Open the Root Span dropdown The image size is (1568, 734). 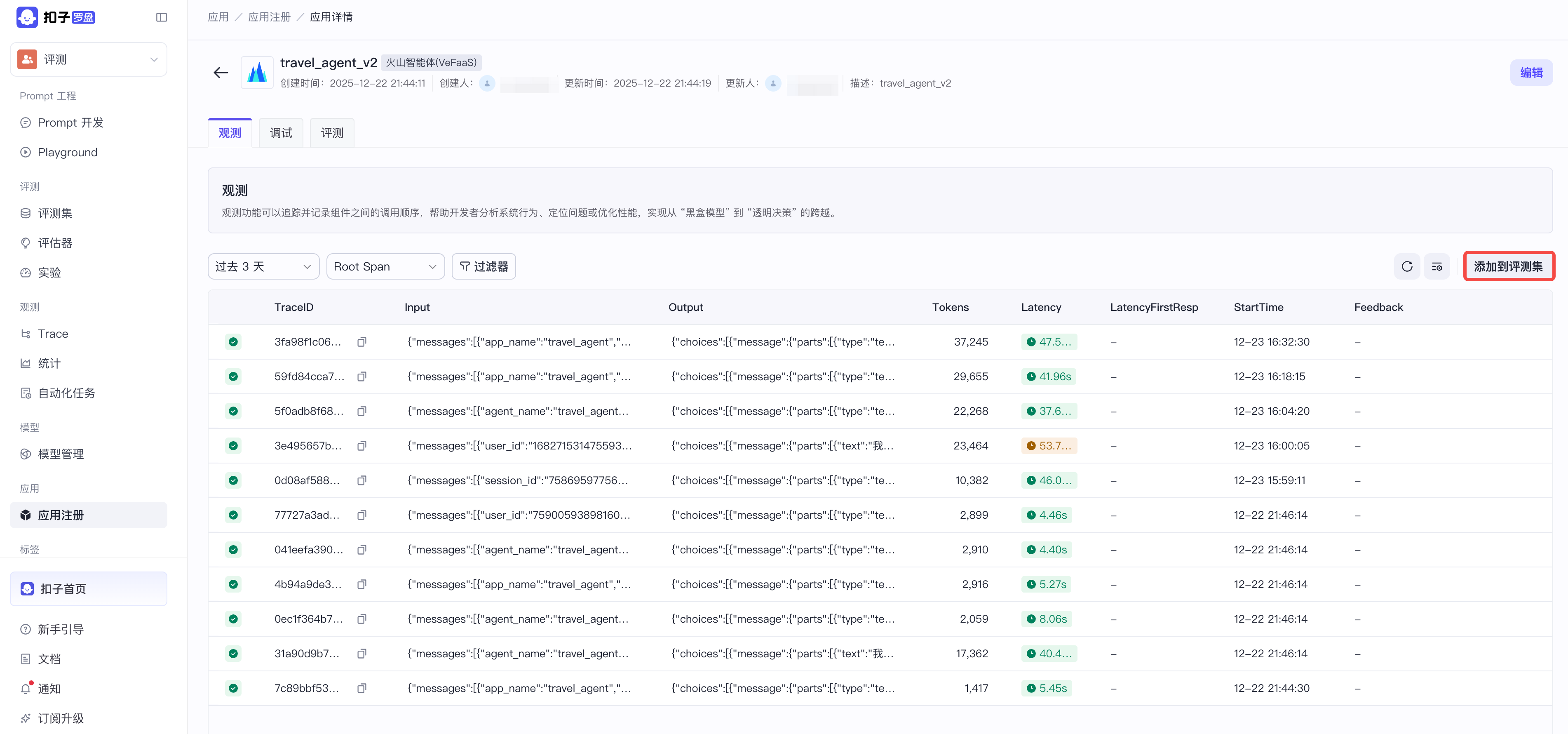pyautogui.click(x=385, y=267)
